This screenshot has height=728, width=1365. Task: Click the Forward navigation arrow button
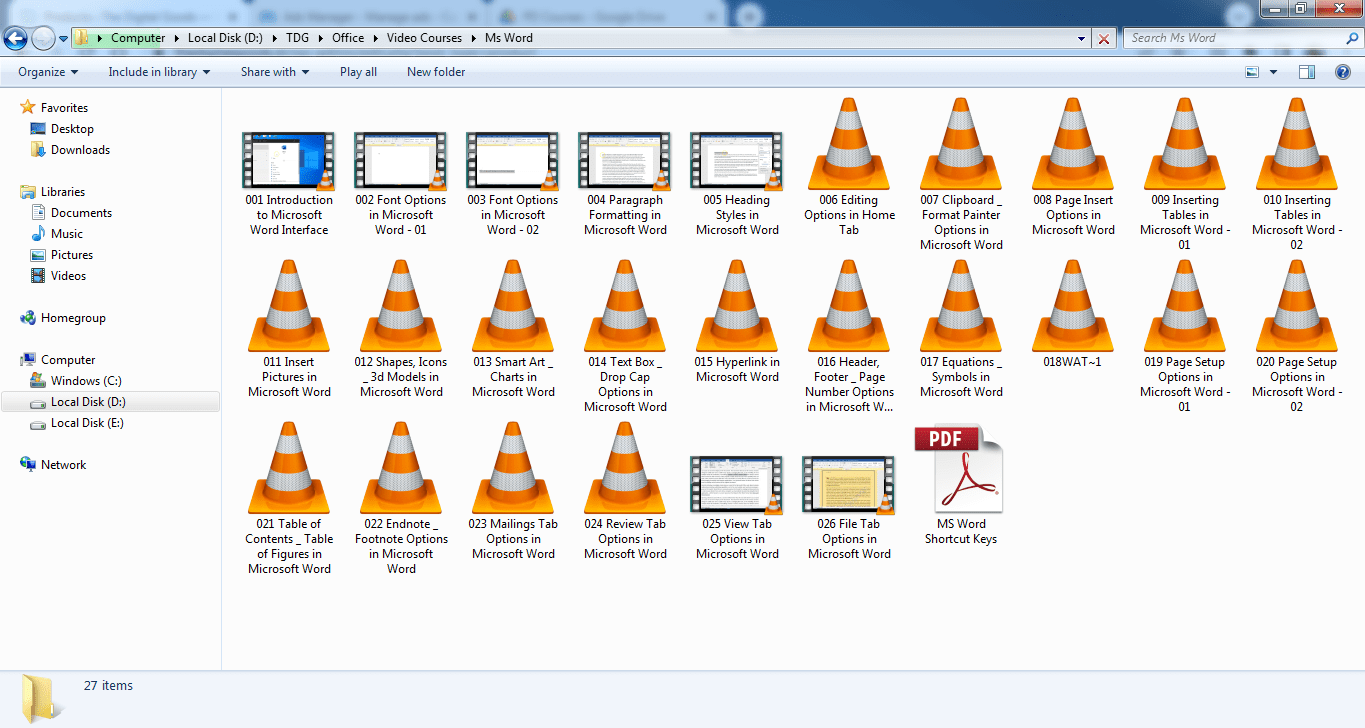click(43, 39)
